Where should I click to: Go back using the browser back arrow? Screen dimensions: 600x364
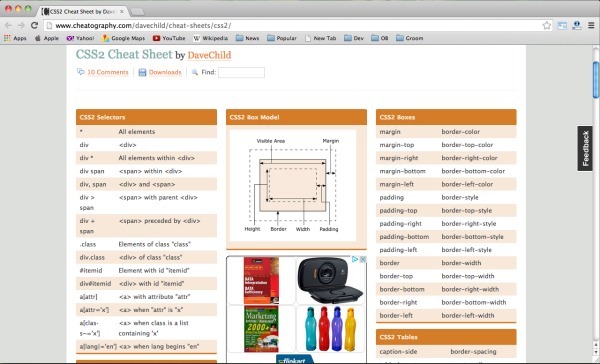tap(8, 25)
